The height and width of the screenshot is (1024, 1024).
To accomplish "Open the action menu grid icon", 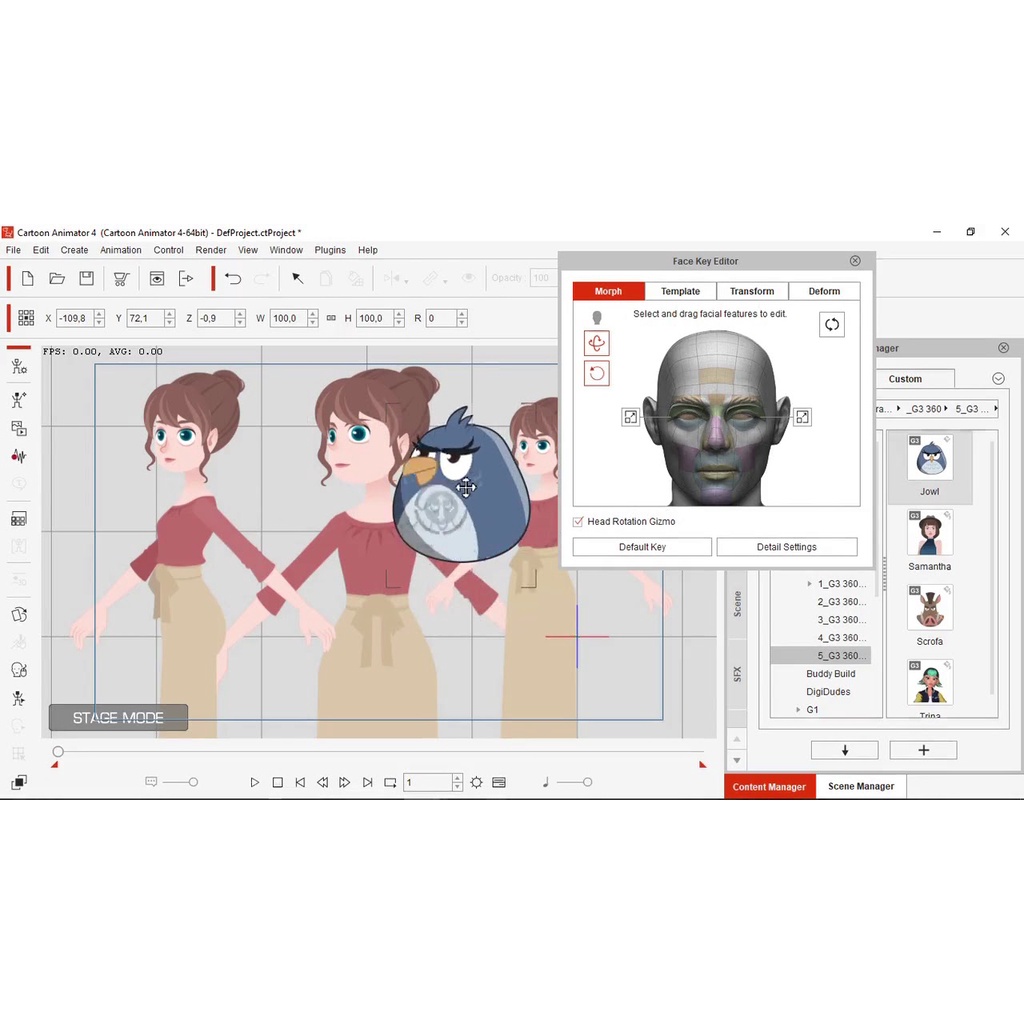I will click(x=19, y=519).
